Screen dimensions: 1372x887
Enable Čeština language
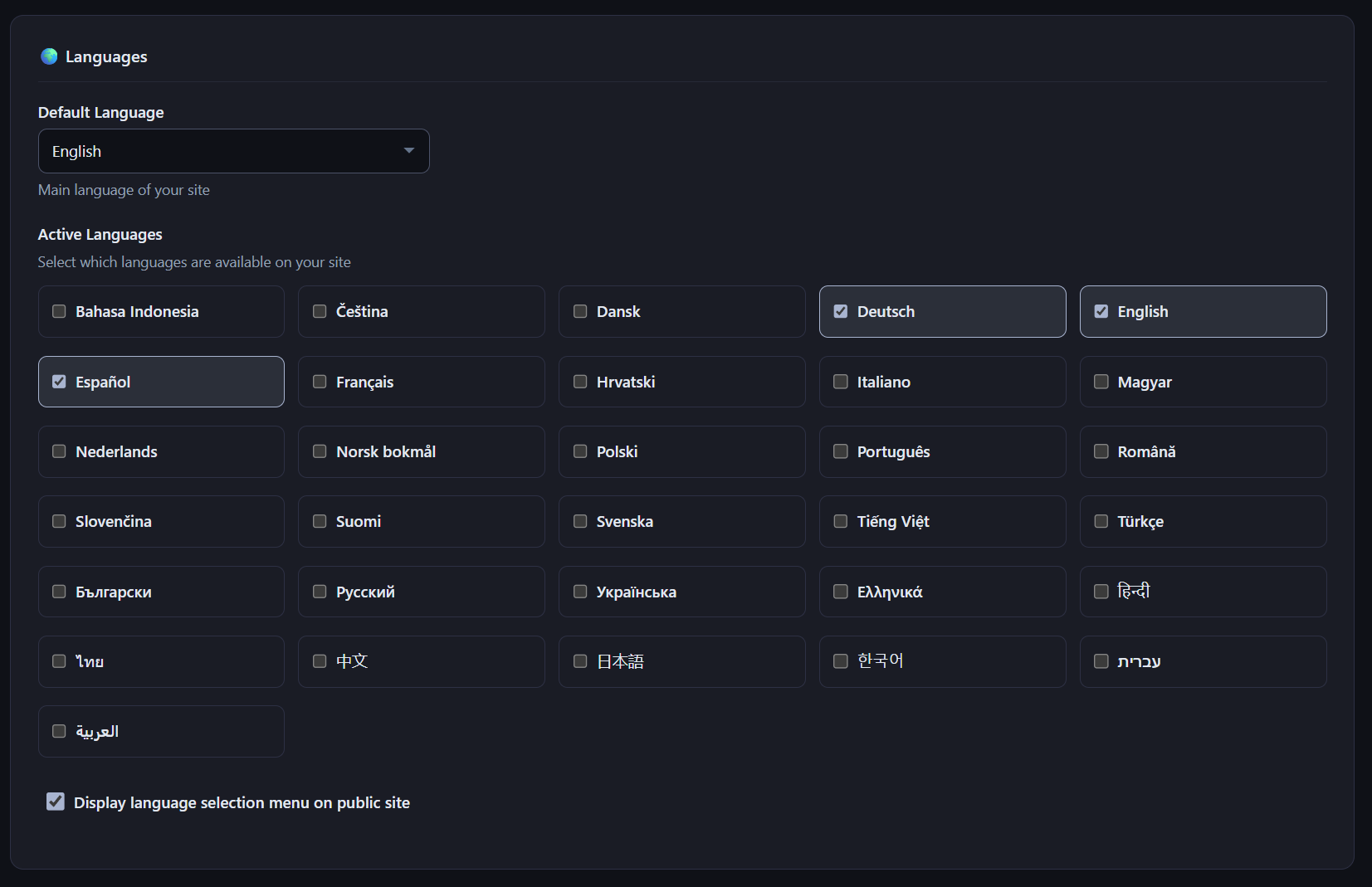point(320,311)
